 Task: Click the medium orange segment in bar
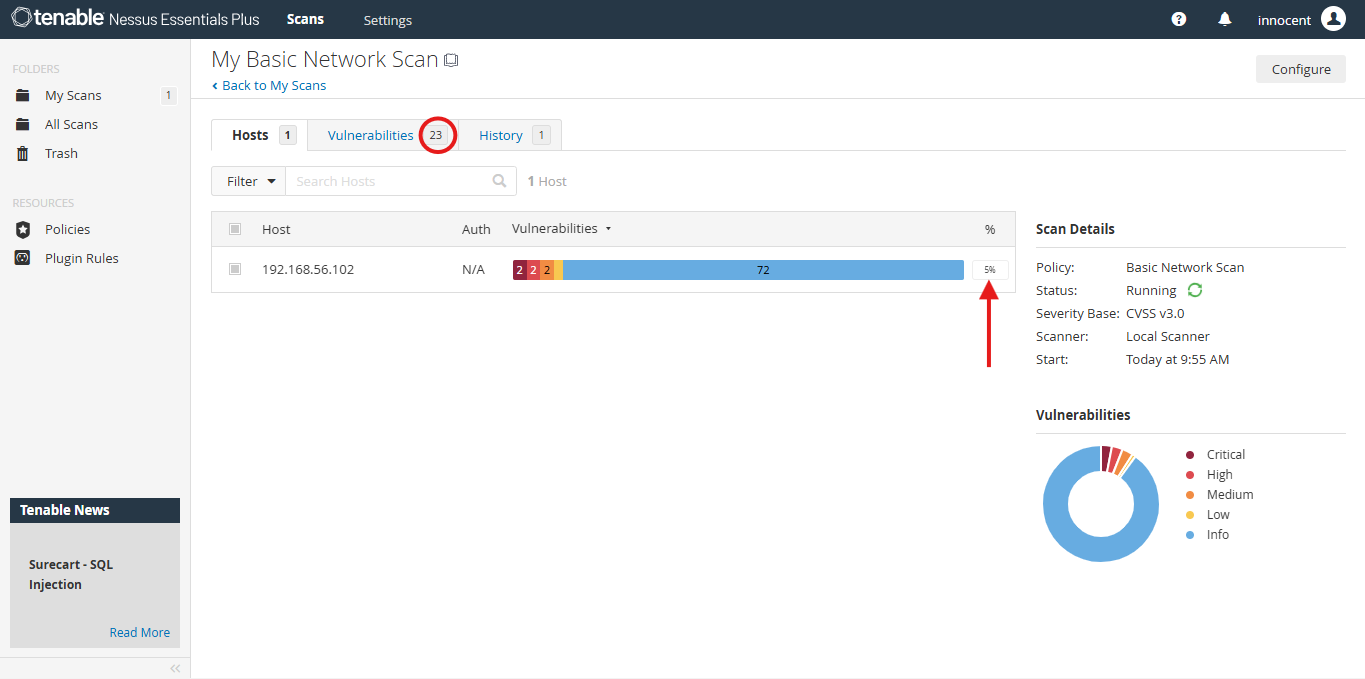tap(547, 270)
